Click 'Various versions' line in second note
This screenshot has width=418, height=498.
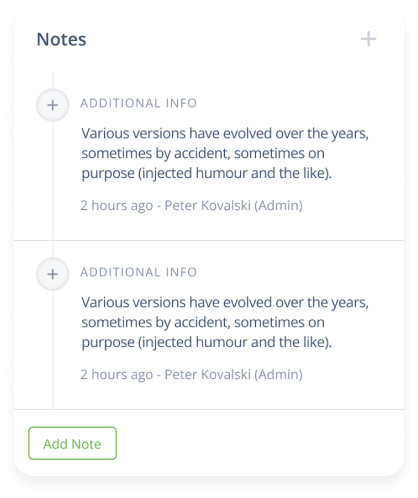225,302
